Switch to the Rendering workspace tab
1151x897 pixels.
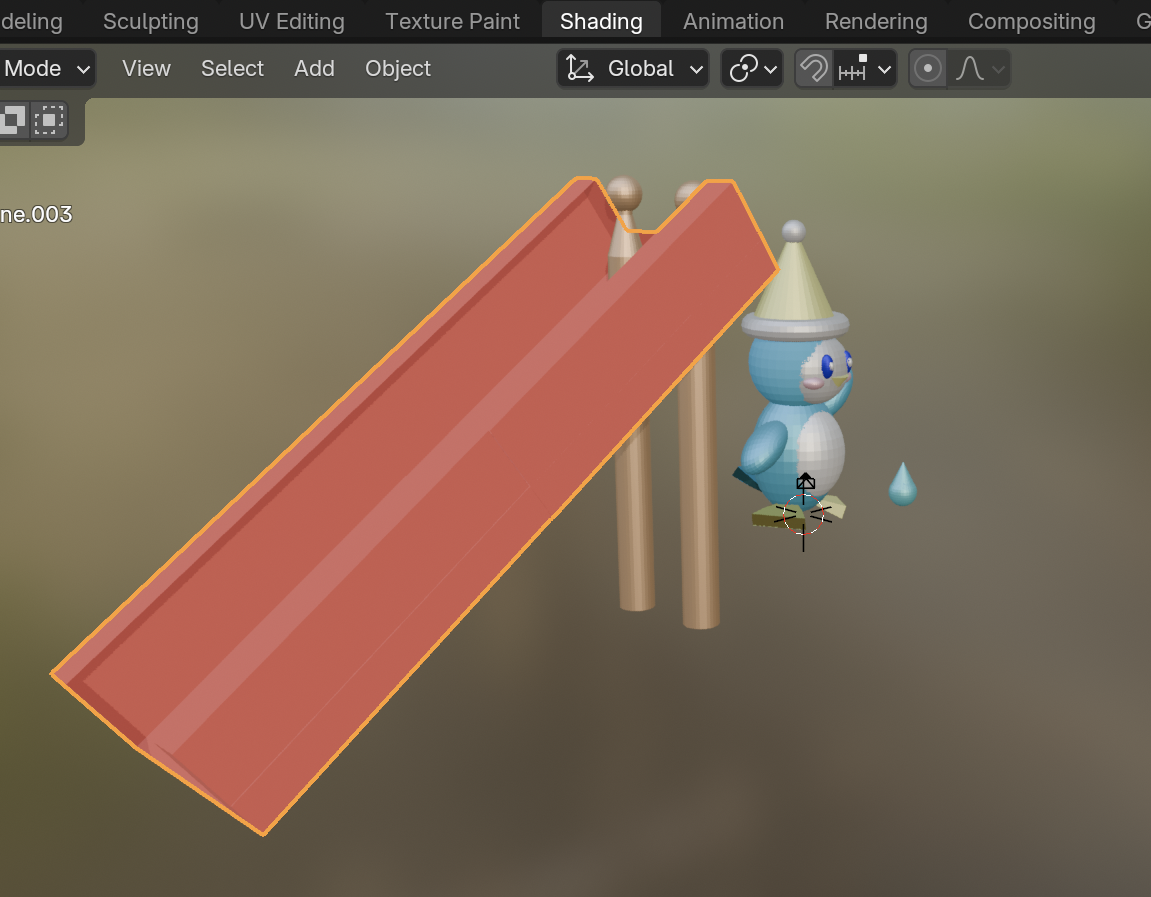click(876, 21)
